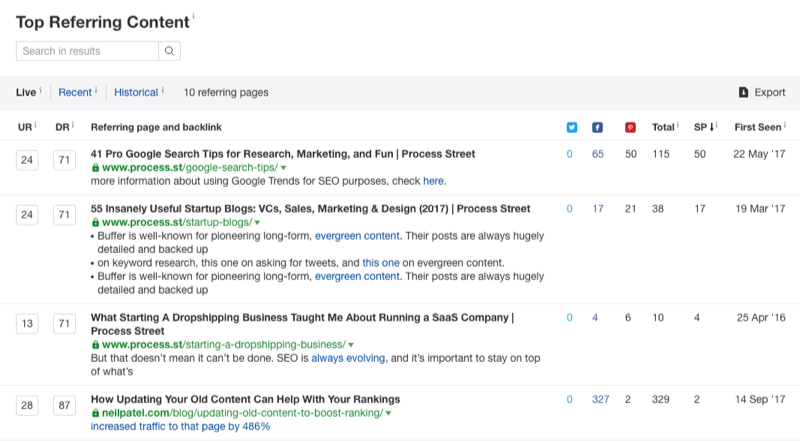Click the 'always evolving' backlink anchor
Screen dimensions: 800x442
pos(348,358)
